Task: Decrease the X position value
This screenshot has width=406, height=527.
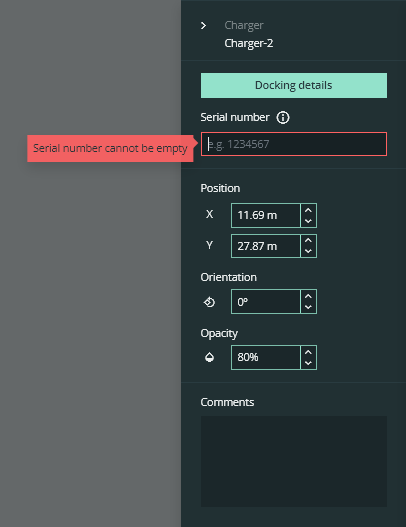Action: pos(308,221)
